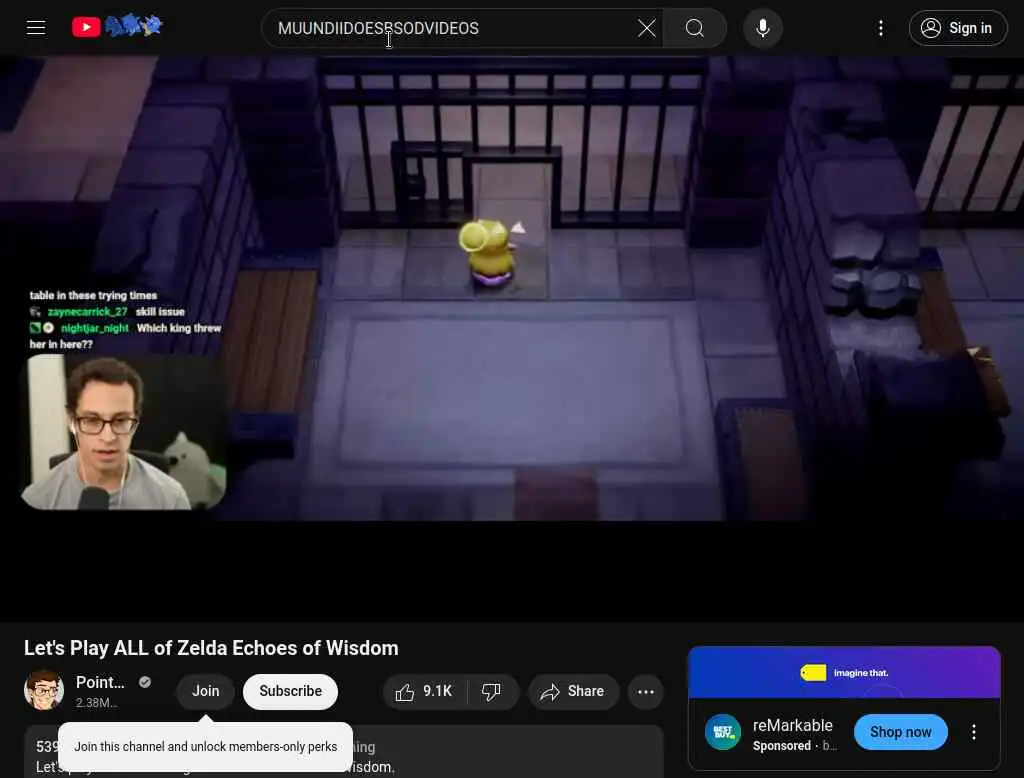Sign in to YouTube account

[x=957, y=28]
